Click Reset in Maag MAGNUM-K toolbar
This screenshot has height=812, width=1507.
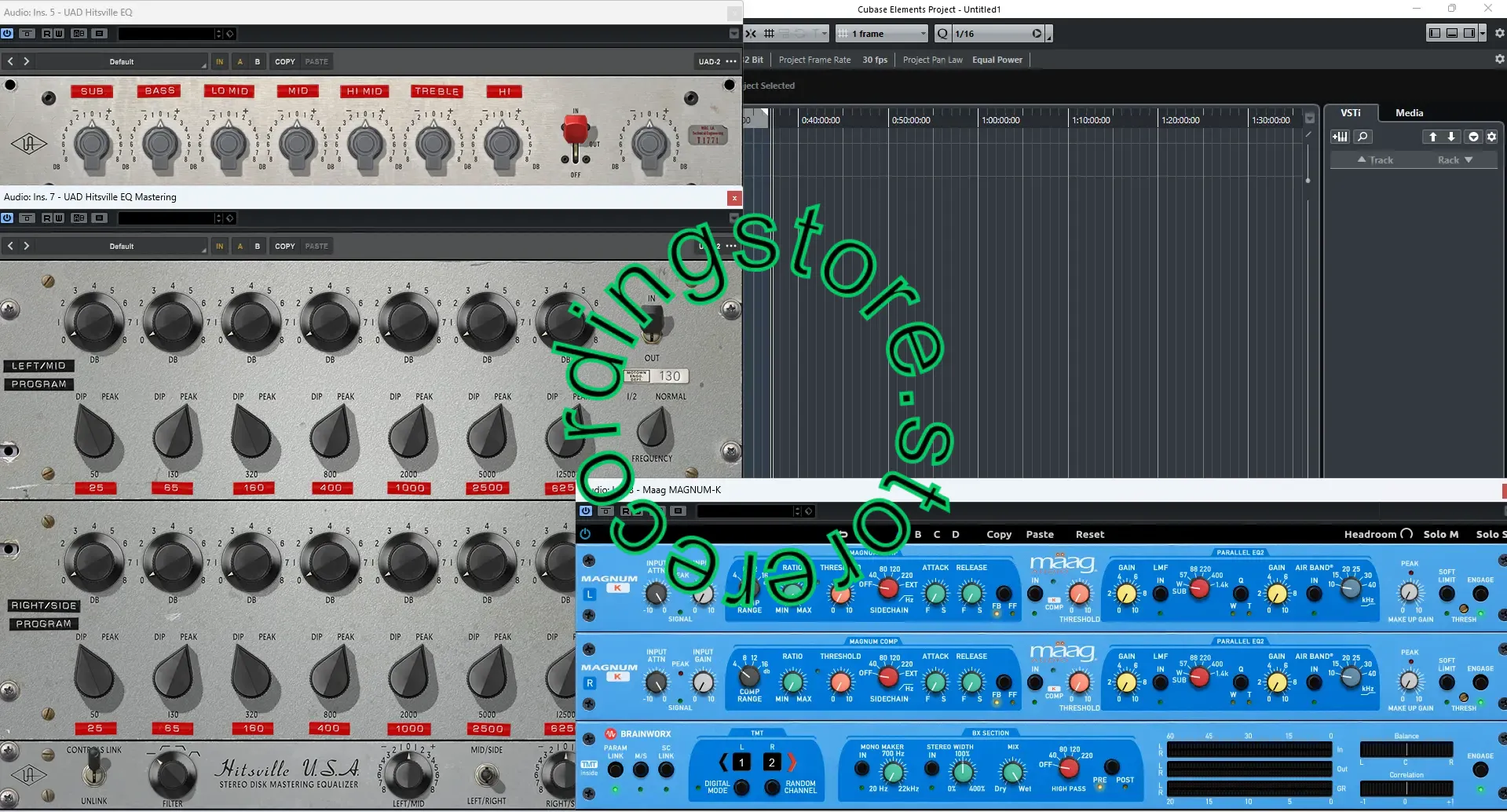pyautogui.click(x=1089, y=534)
